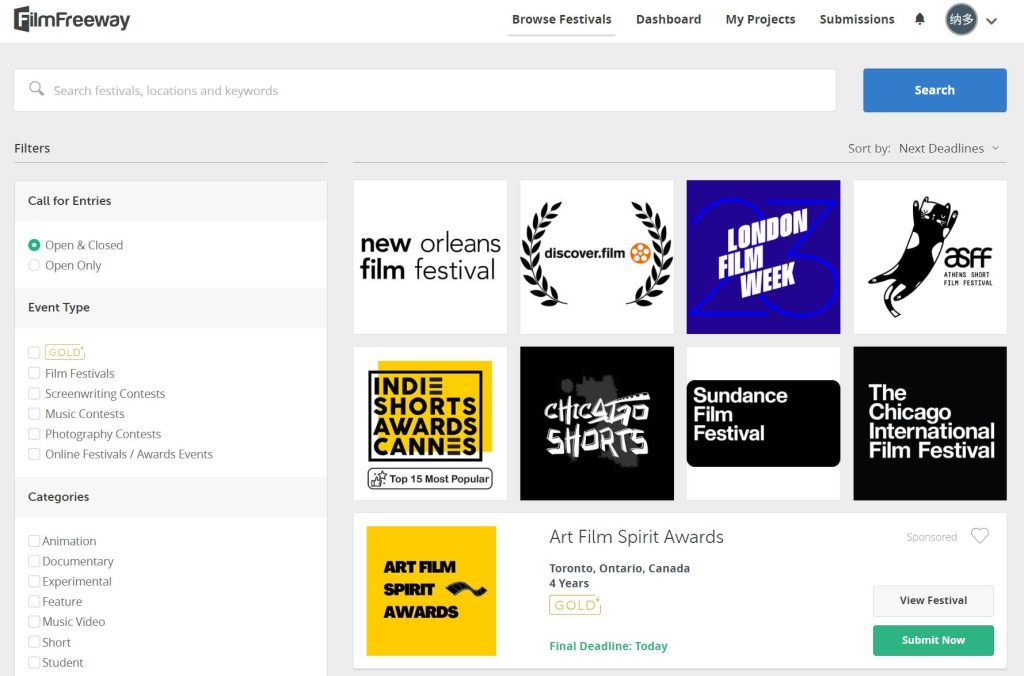Check the Short category checkbox
The width and height of the screenshot is (1024, 676).
[x=34, y=642]
